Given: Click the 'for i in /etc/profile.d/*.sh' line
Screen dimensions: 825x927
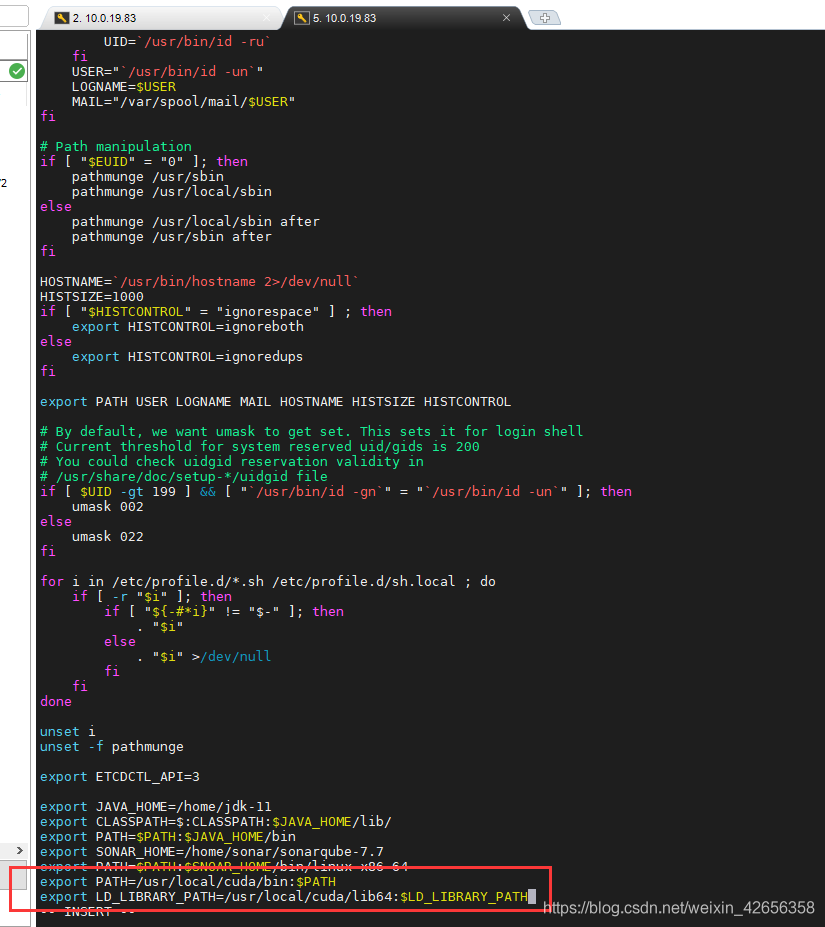Looking at the screenshot, I should (268, 582).
